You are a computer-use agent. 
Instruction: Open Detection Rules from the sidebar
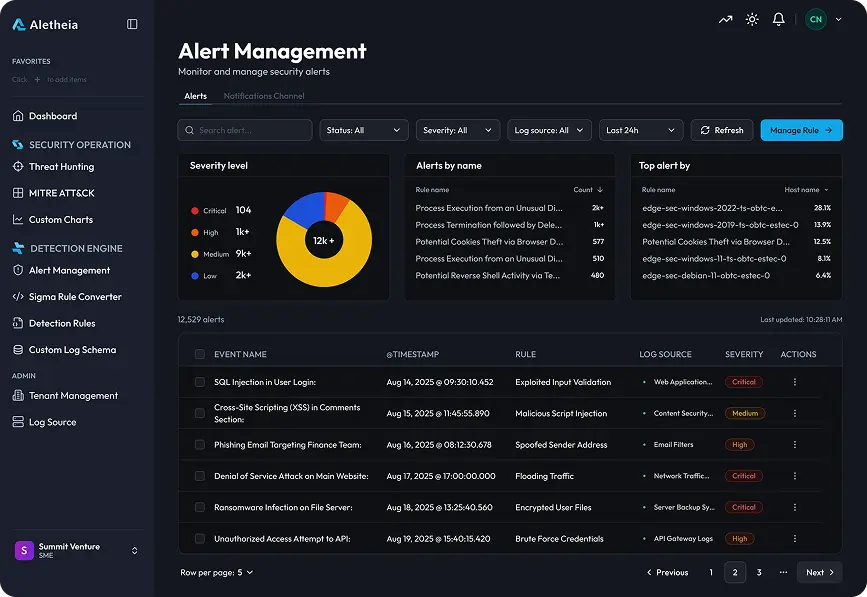click(62, 323)
